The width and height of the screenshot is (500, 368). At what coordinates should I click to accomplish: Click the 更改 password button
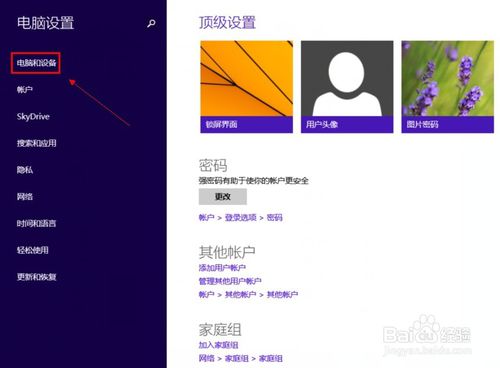coord(223,197)
